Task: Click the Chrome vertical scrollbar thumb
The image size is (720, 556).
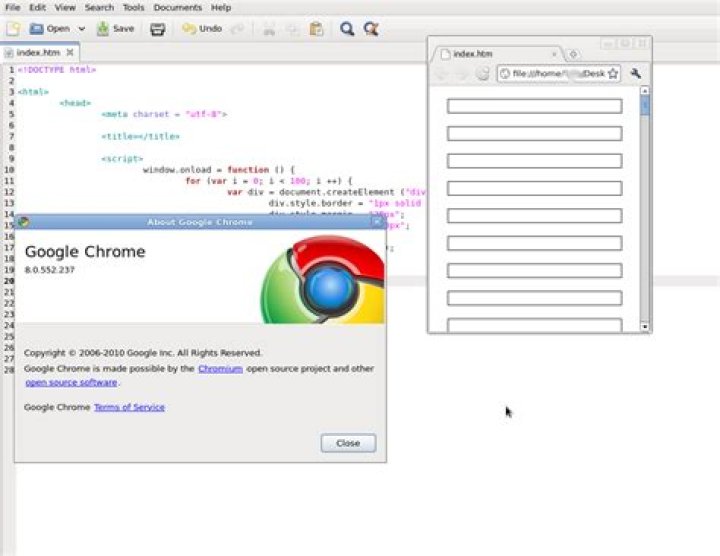Action: 645,107
